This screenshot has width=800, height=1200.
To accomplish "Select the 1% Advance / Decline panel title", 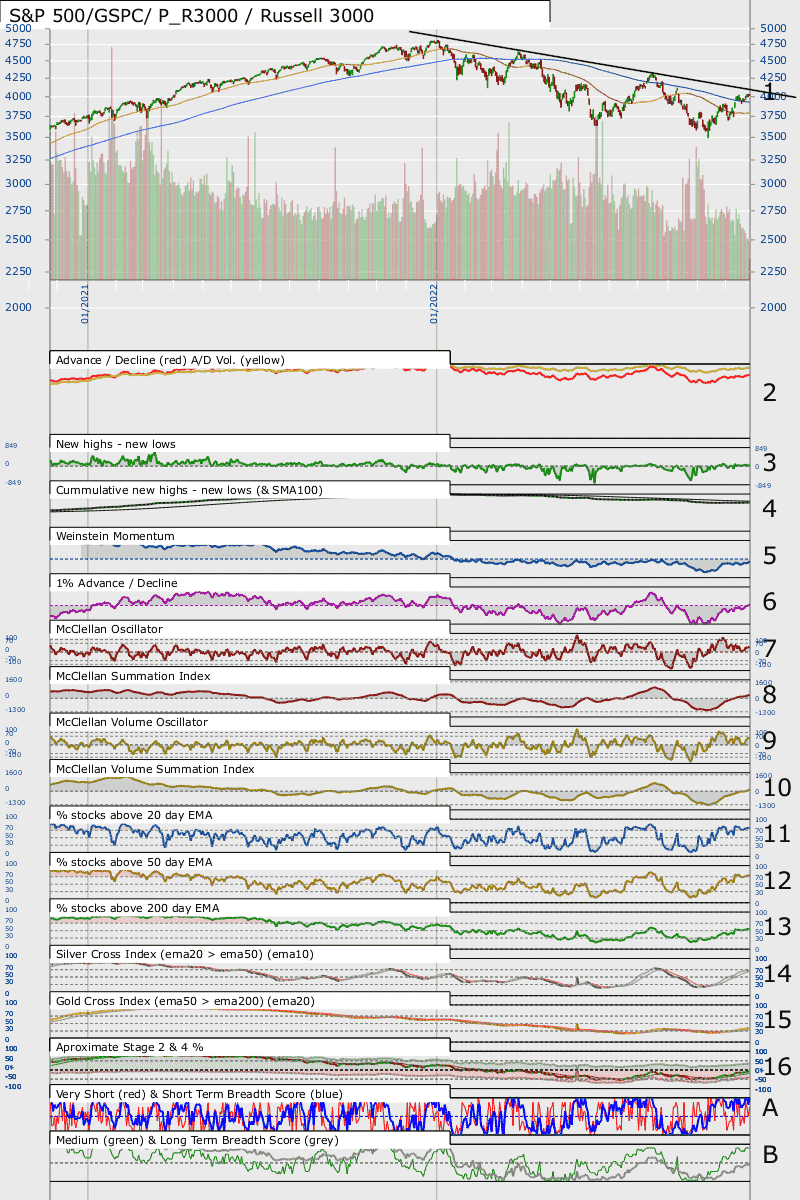I will pos(117,582).
